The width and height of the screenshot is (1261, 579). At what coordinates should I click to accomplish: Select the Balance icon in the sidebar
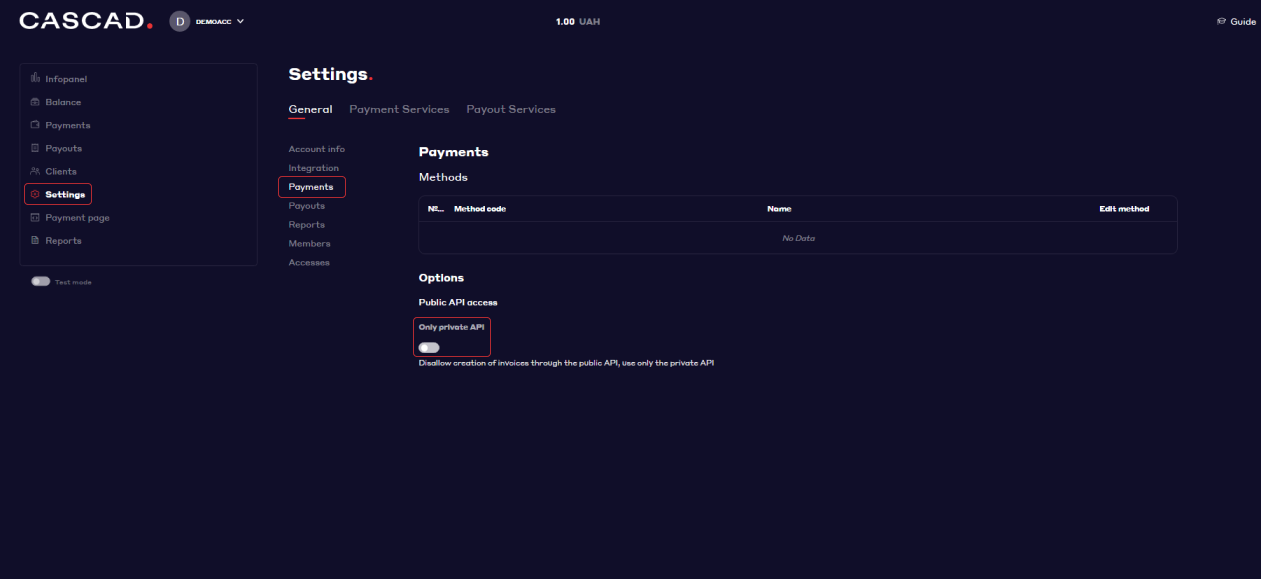(36, 101)
